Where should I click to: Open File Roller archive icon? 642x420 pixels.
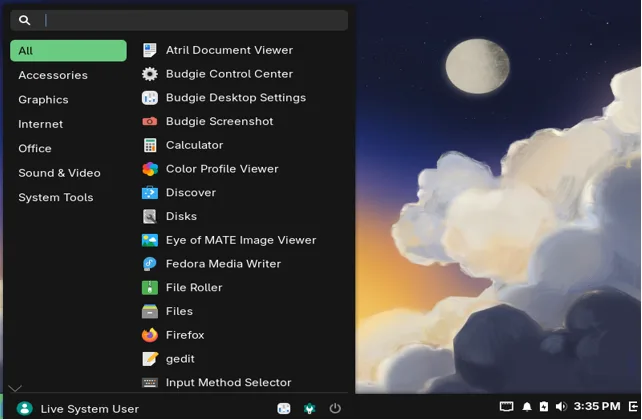point(149,288)
